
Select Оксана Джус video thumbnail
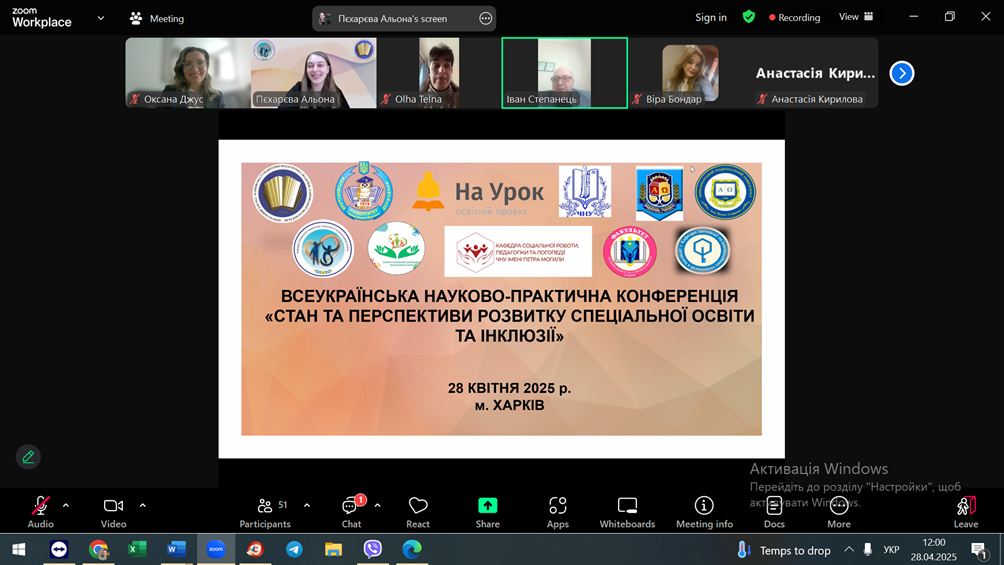point(188,72)
